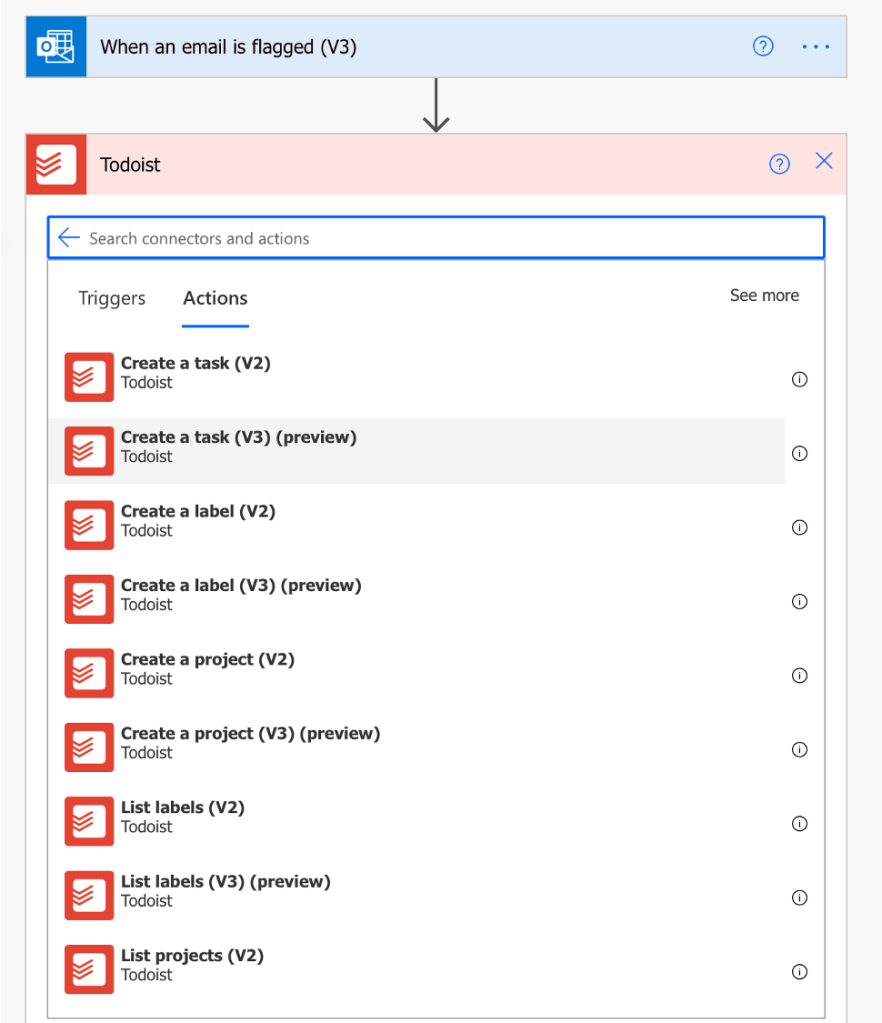Open the trigger options ellipsis menu
This screenshot has width=882, height=1023.
coord(815,46)
